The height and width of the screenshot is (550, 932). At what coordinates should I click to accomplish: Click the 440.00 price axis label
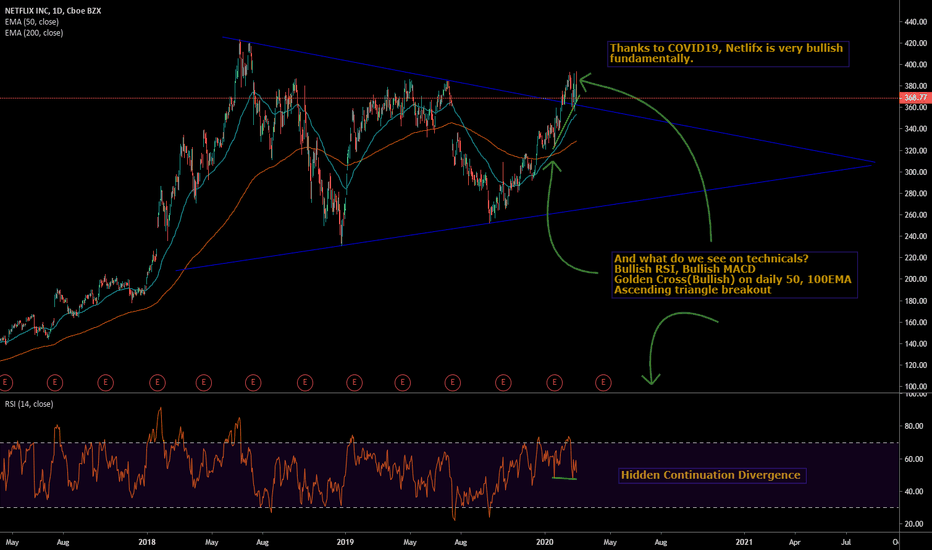tap(916, 22)
